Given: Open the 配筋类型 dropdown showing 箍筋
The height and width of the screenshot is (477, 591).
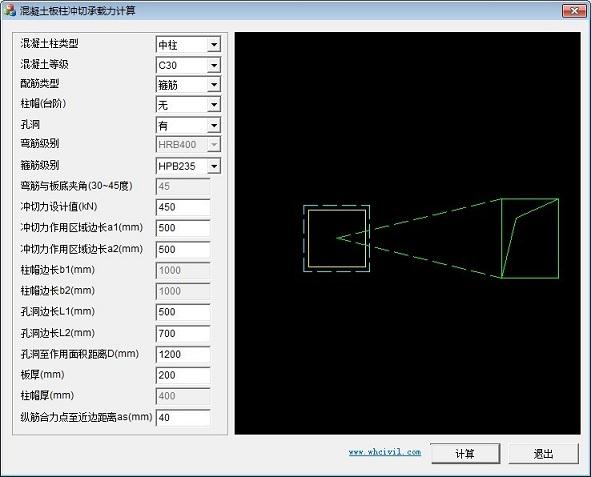Looking at the screenshot, I should 188,85.
